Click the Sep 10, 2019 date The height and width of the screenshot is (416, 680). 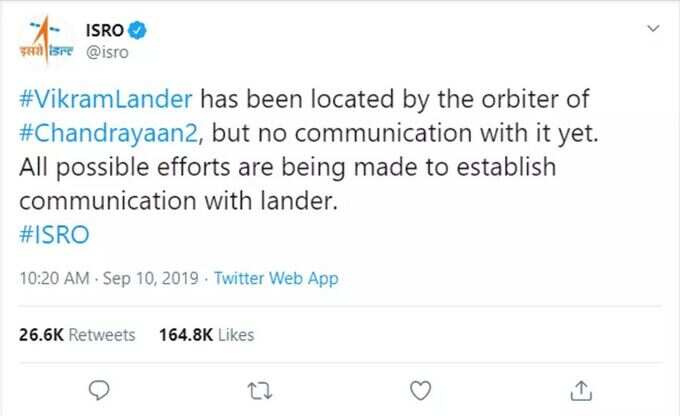point(150,278)
